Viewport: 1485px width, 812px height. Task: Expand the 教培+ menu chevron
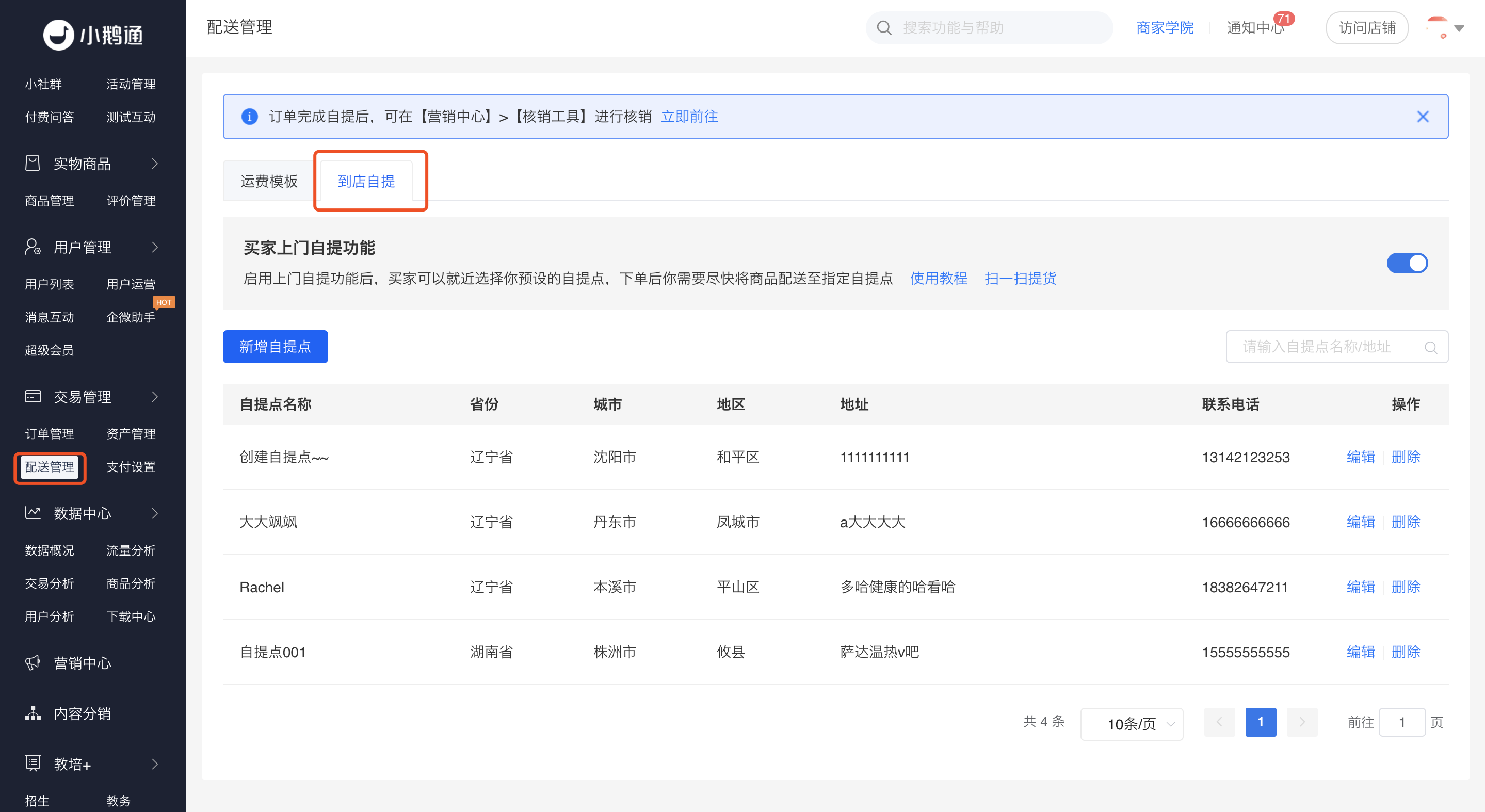click(x=154, y=764)
